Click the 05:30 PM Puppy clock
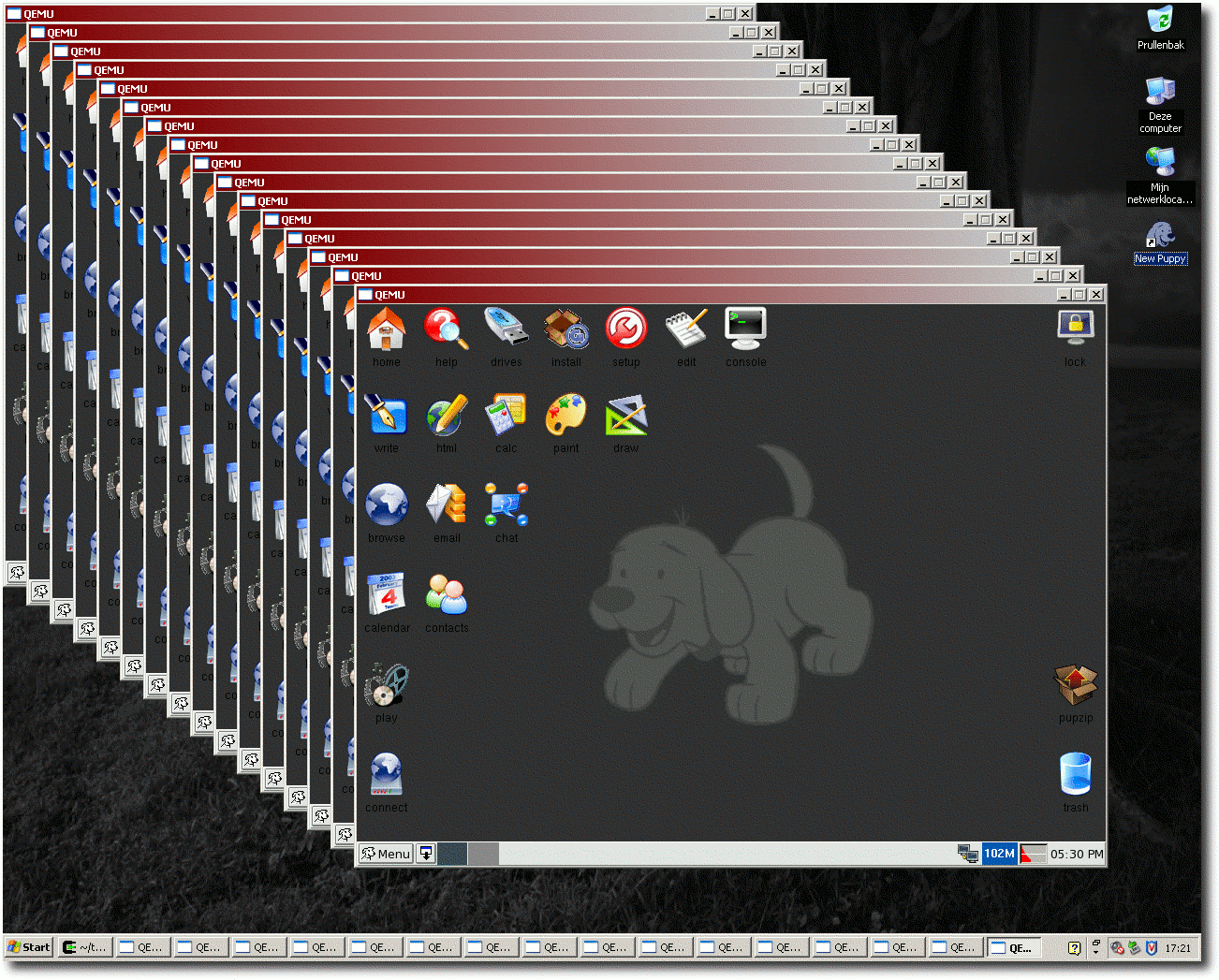1219x980 pixels. pos(1077,854)
